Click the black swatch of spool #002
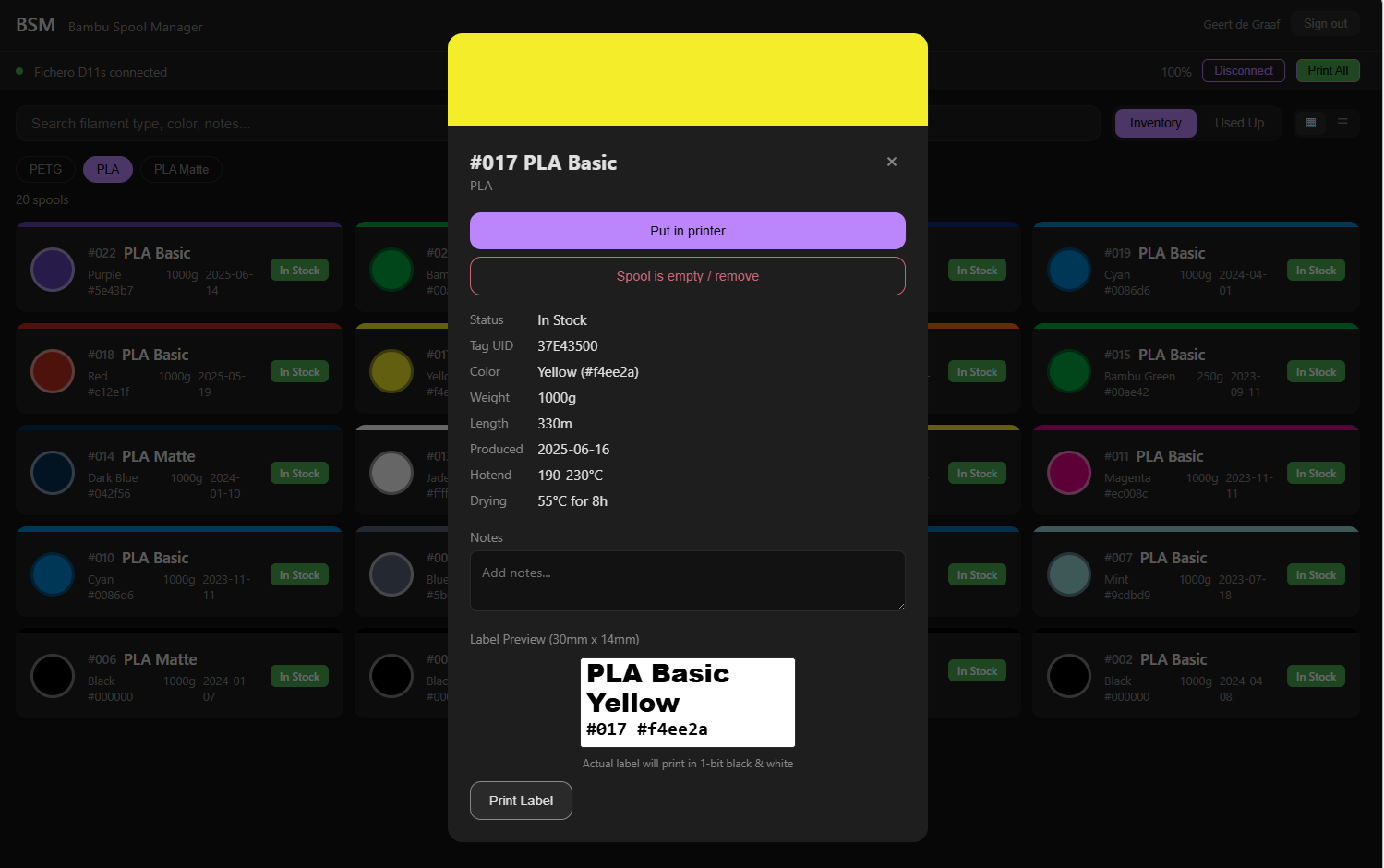The image size is (1384, 868). (1069, 676)
